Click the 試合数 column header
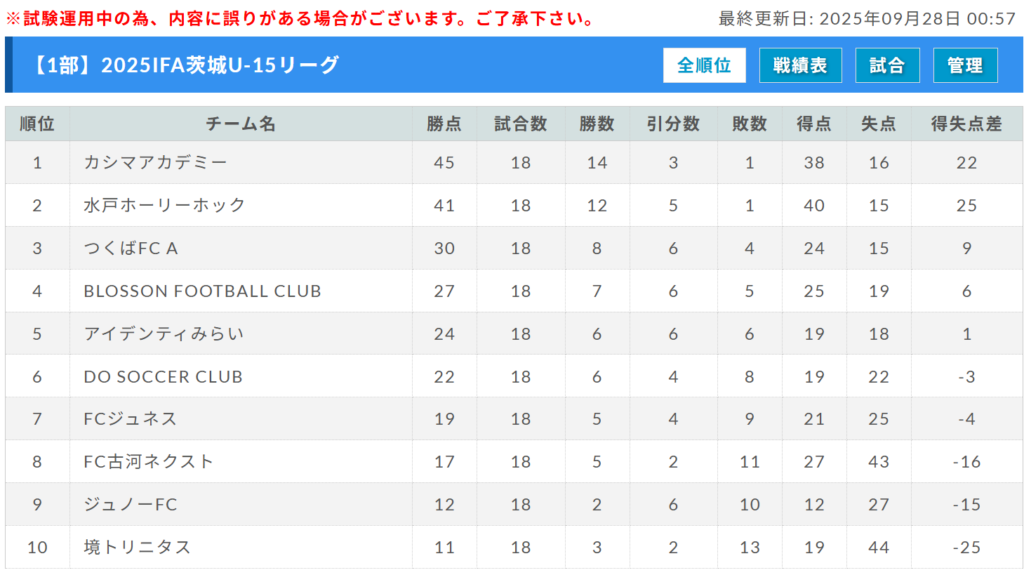Screen dimensions: 1024x575 tap(520, 124)
